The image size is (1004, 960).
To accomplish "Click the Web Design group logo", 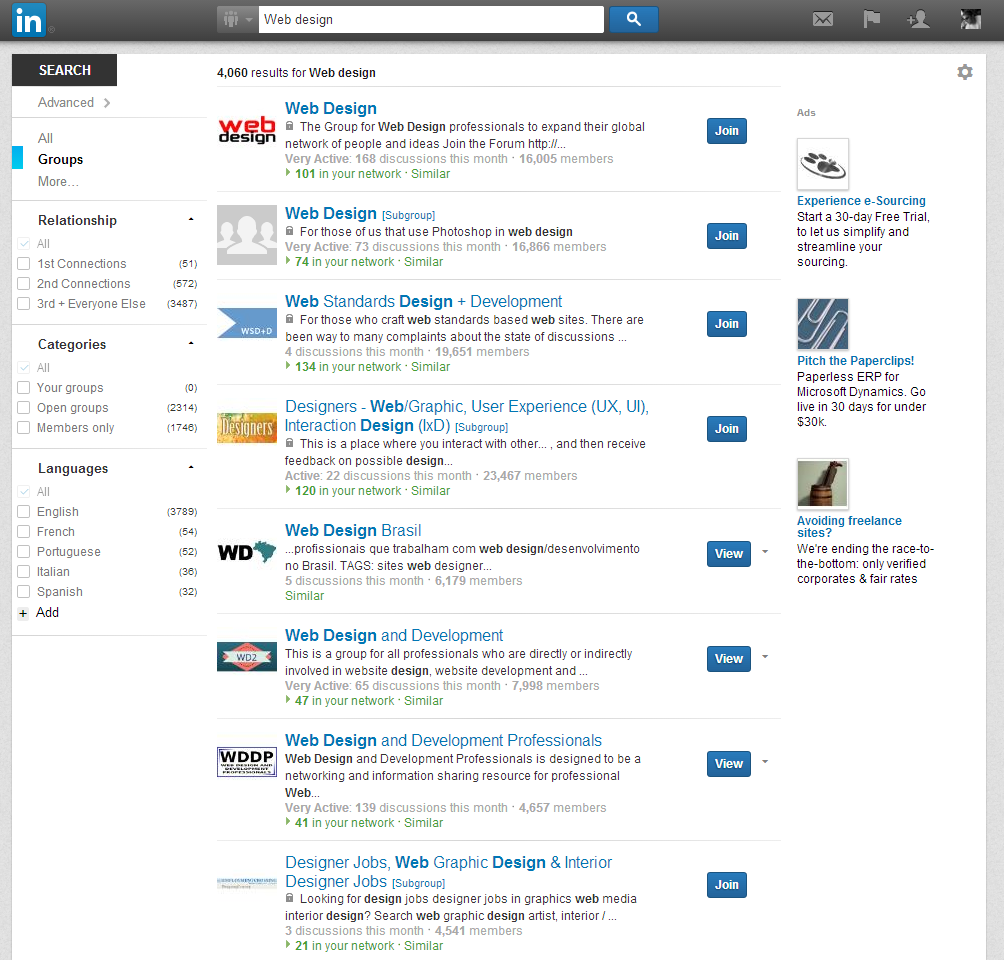I will tap(247, 130).
